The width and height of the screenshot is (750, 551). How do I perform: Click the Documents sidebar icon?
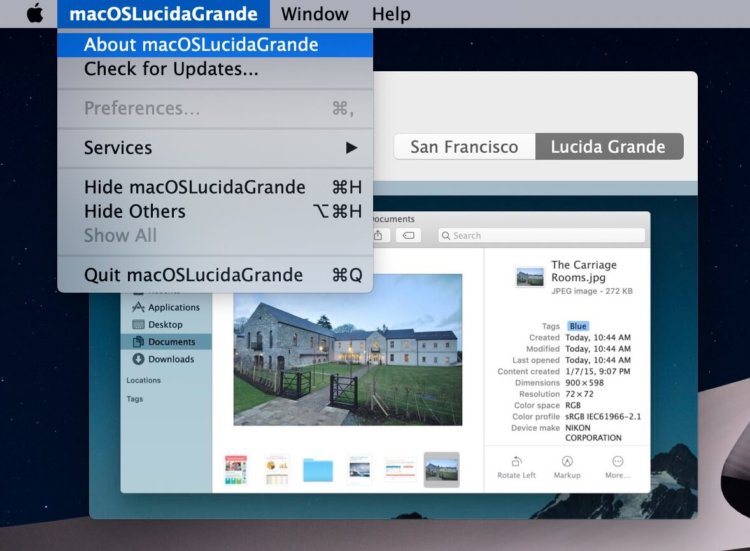(138, 342)
